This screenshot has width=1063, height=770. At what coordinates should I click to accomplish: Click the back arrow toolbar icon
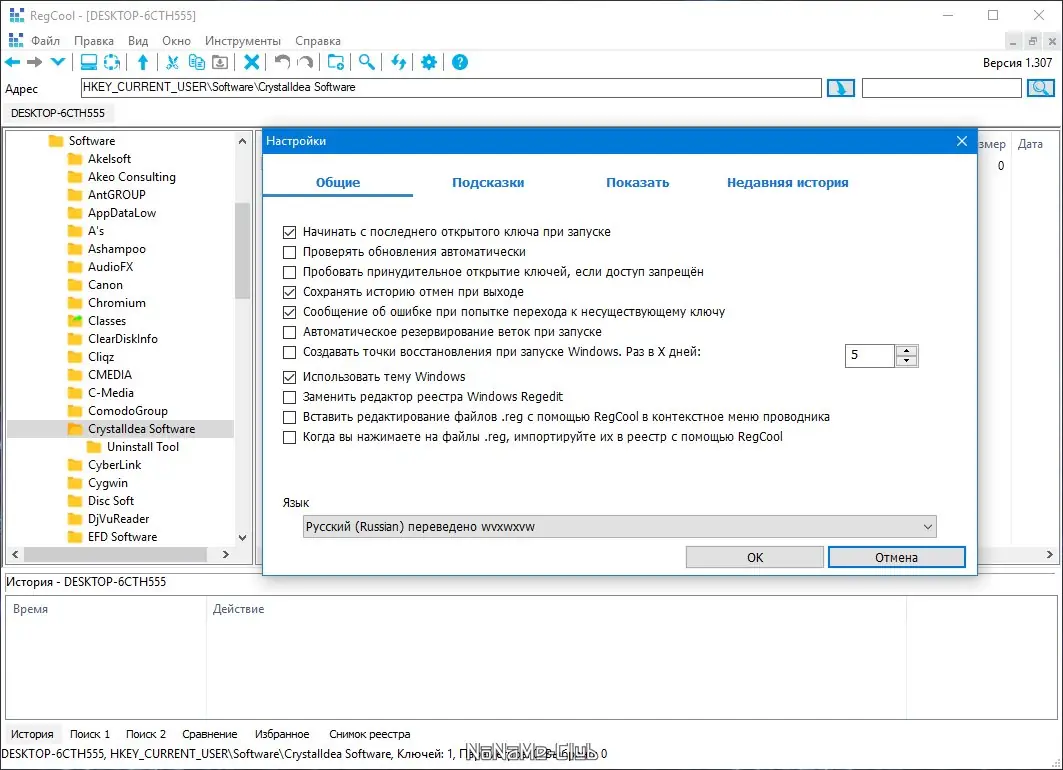12,62
